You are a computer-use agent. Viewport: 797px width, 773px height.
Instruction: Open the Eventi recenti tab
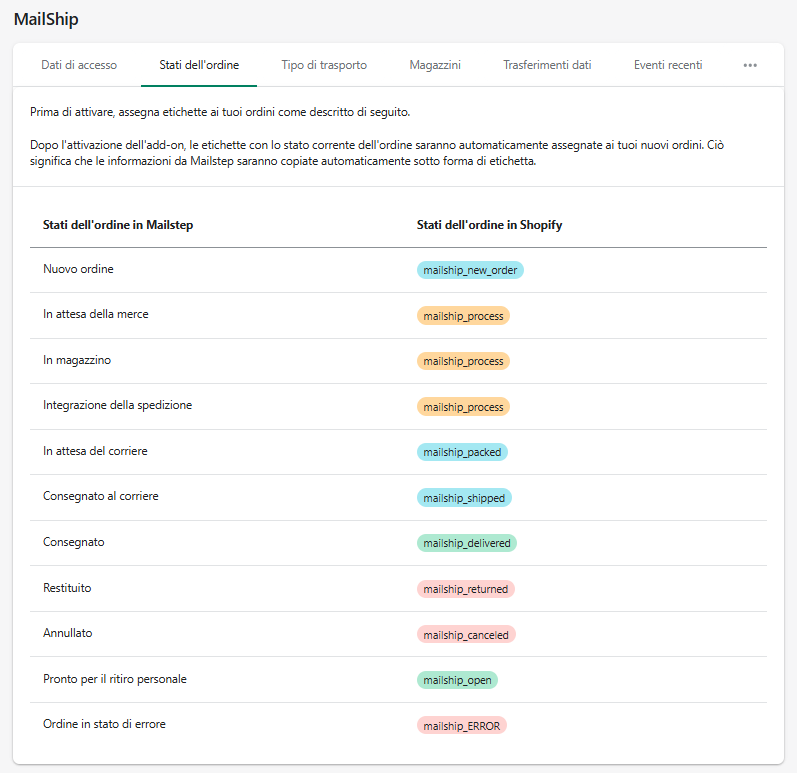pos(668,65)
